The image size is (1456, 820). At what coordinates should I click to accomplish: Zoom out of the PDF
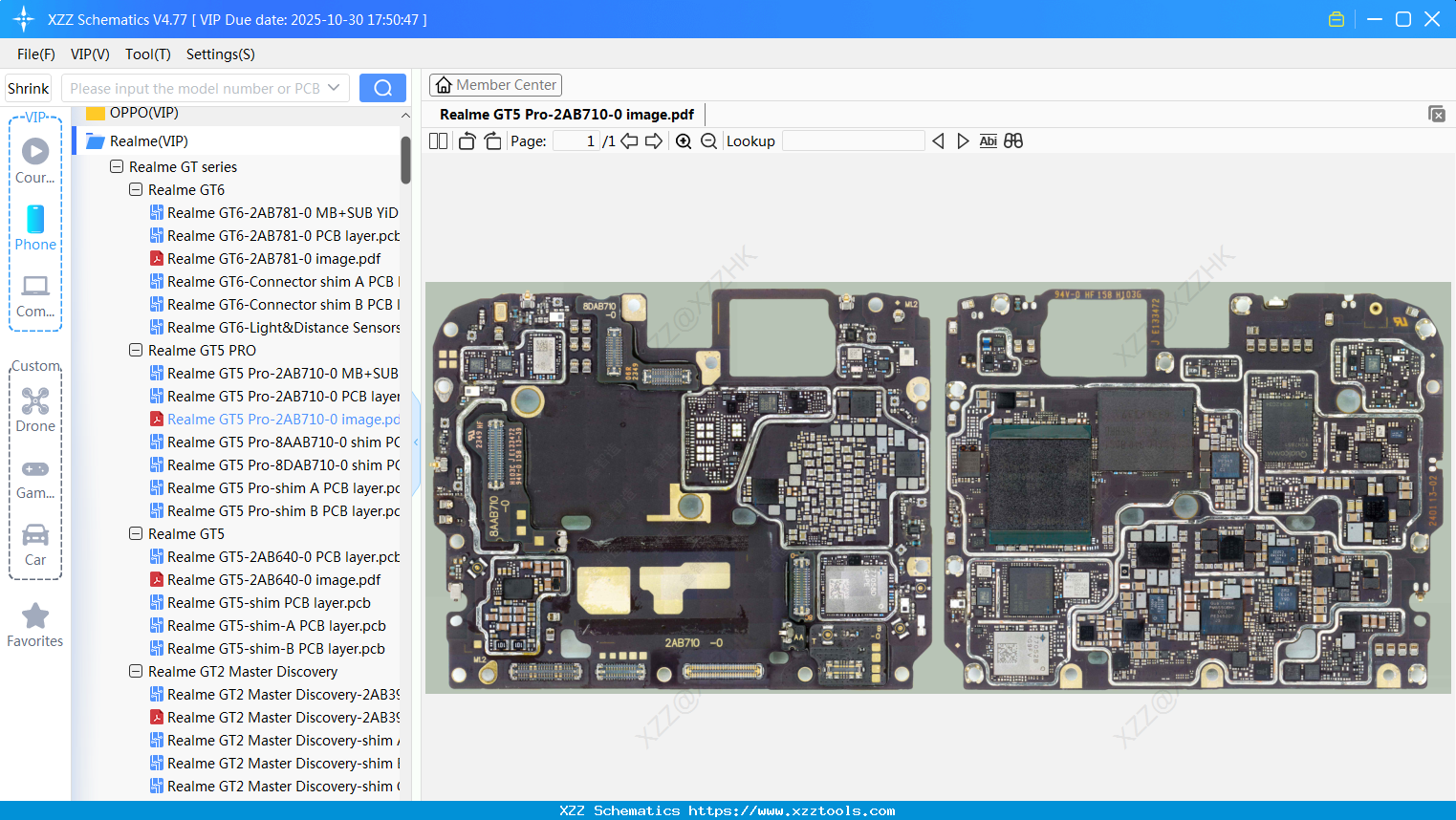708,141
